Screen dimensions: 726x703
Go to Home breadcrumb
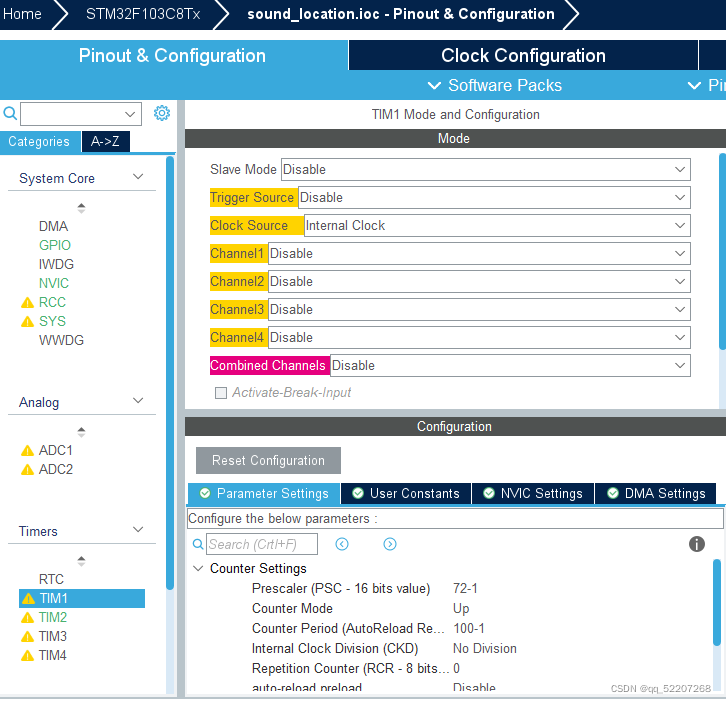pyautogui.click(x=22, y=14)
